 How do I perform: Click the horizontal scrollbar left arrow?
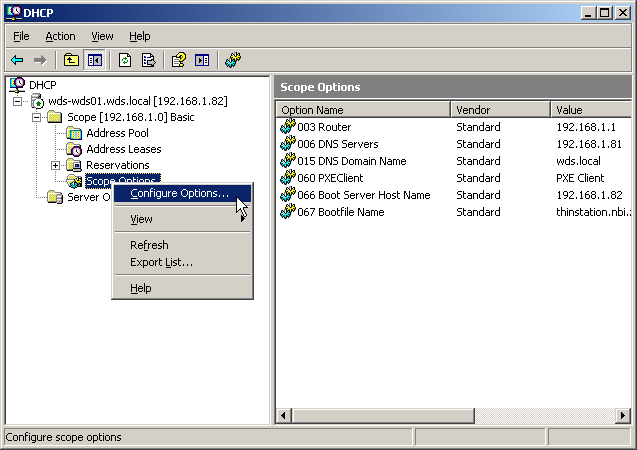(x=284, y=415)
